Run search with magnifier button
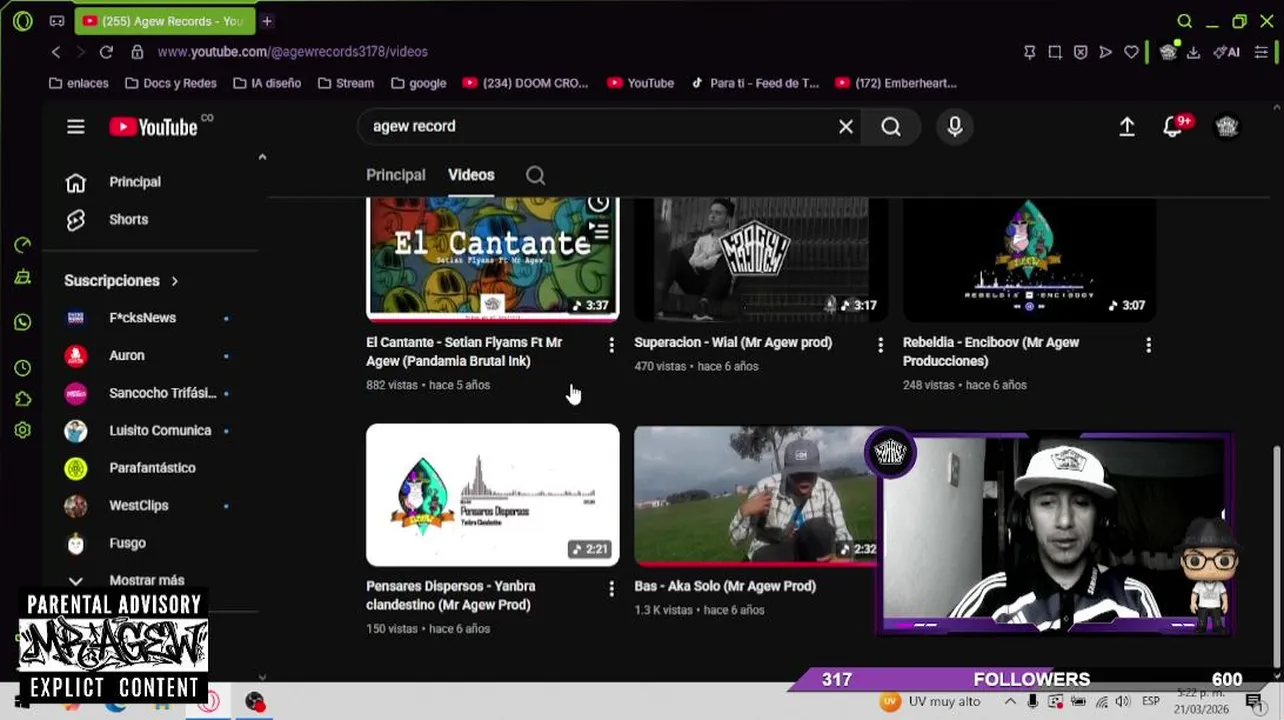This screenshot has width=1284, height=720. (891, 126)
